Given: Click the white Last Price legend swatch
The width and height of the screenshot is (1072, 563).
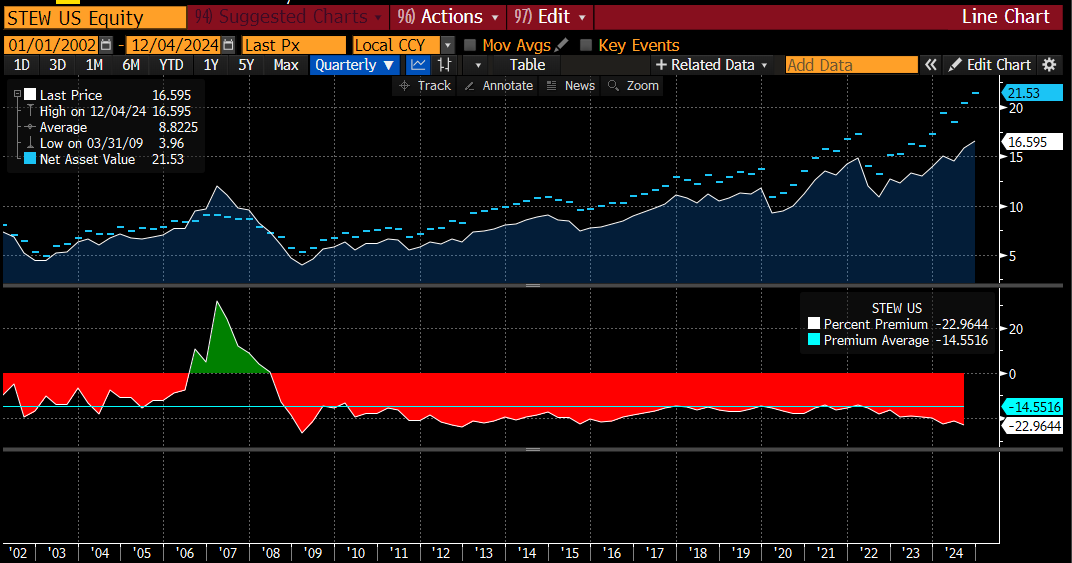Looking at the screenshot, I should click(30, 94).
